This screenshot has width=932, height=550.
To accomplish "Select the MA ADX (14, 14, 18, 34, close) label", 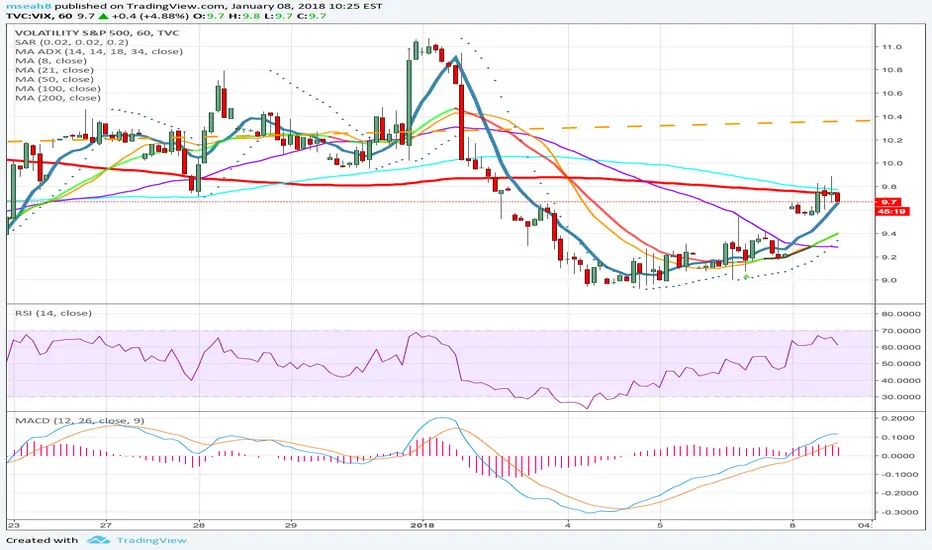I will pyautogui.click(x=99, y=52).
